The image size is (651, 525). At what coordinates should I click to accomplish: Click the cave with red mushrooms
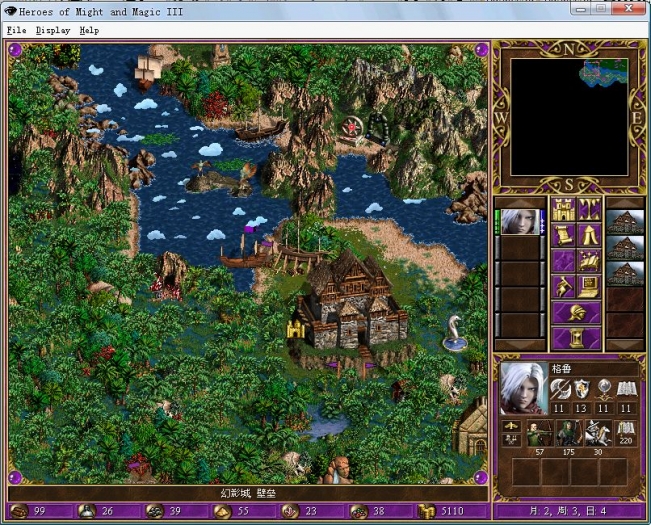(169, 276)
